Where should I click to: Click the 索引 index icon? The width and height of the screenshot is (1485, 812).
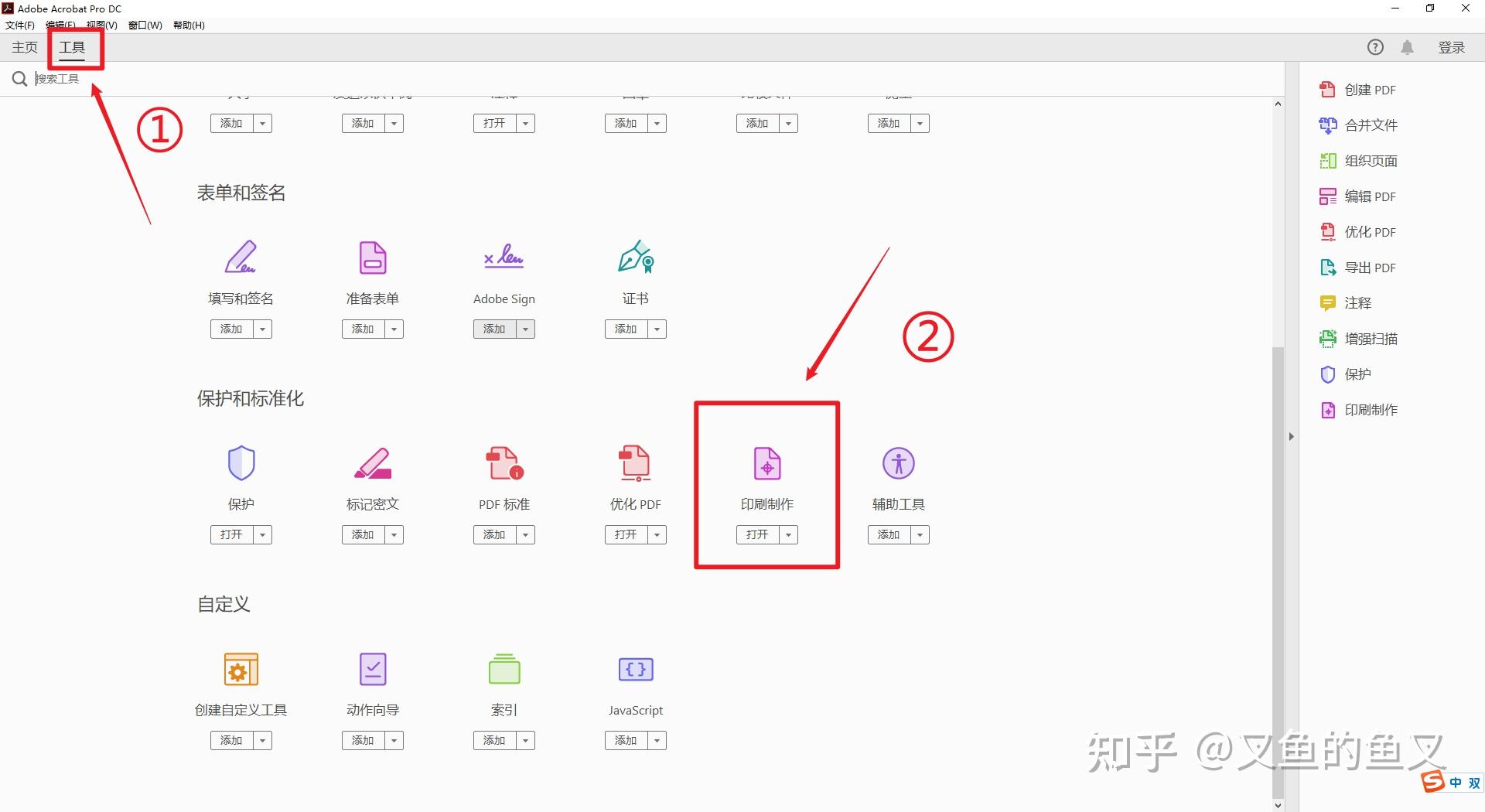[504, 669]
